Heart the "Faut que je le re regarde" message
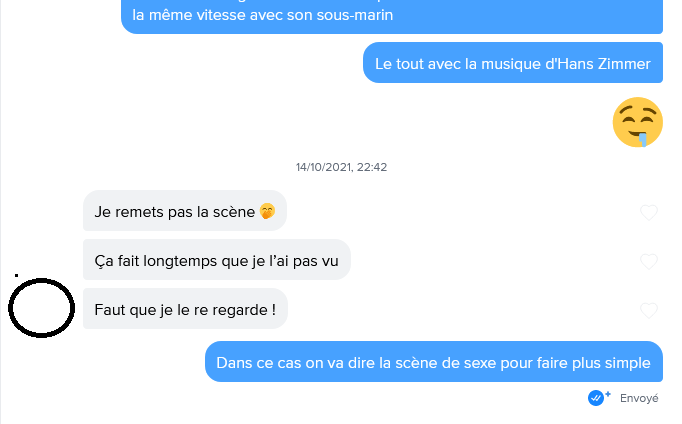The image size is (682, 424). [648, 310]
